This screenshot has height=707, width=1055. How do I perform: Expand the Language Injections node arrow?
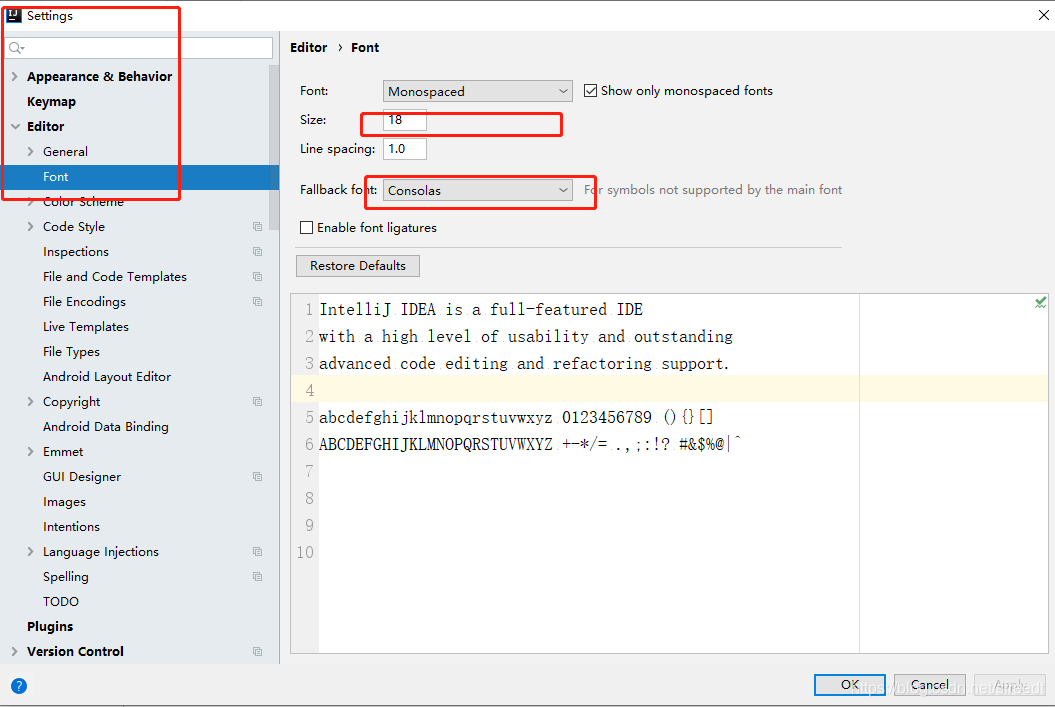pyautogui.click(x=30, y=552)
